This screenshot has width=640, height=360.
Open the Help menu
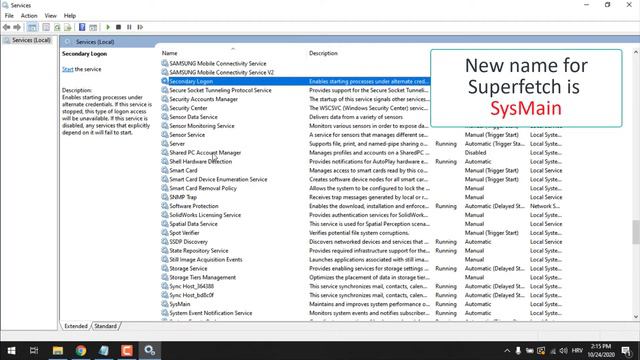[x=70, y=16]
